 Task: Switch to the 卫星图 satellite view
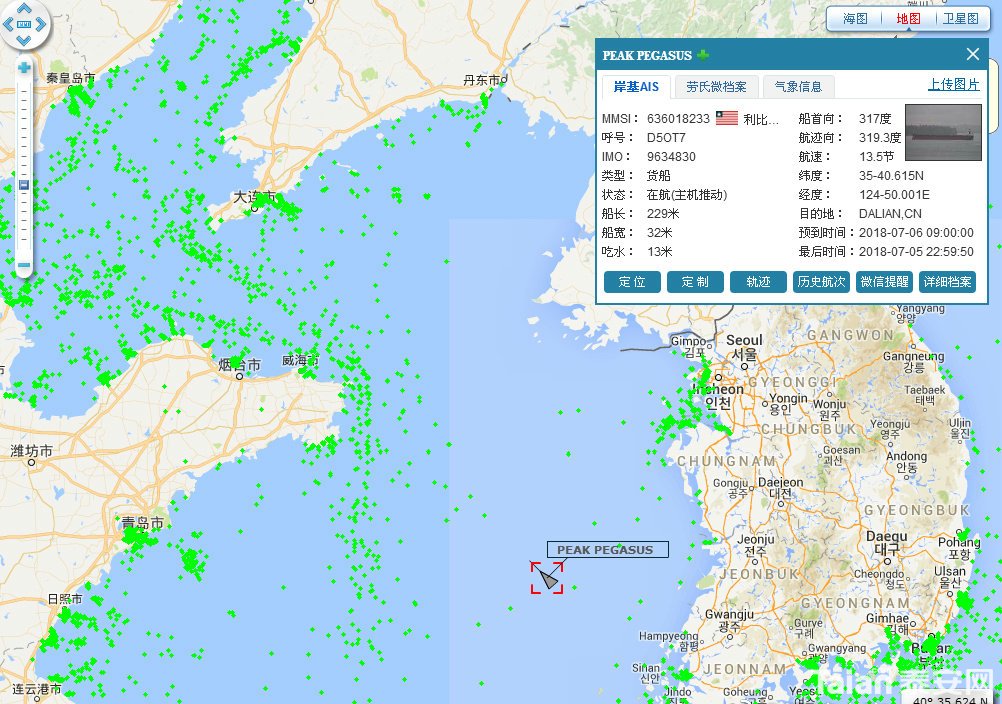point(961,19)
